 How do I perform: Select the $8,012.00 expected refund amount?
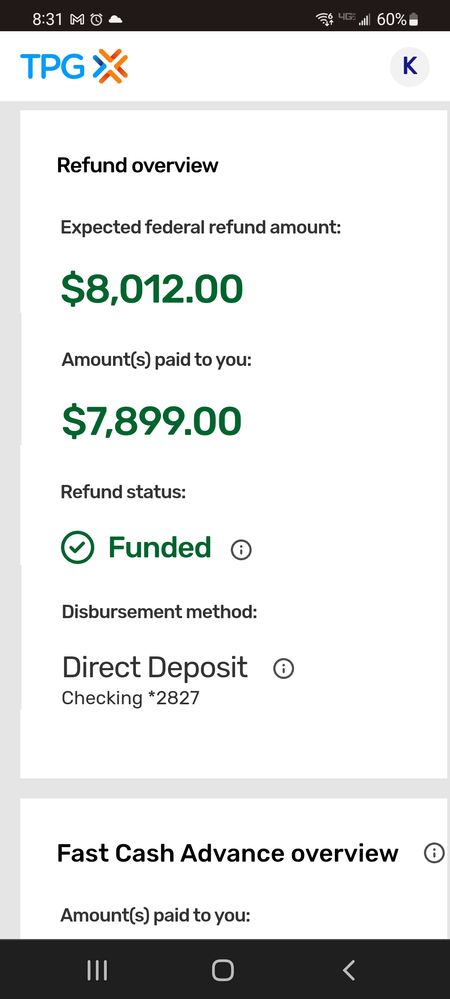pyautogui.click(x=152, y=289)
